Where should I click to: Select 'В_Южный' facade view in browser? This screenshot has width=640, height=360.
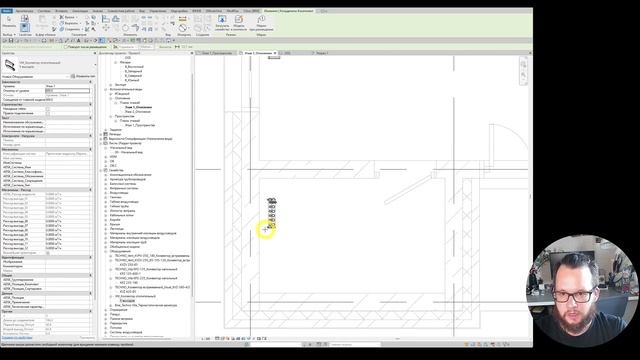(x=133, y=80)
